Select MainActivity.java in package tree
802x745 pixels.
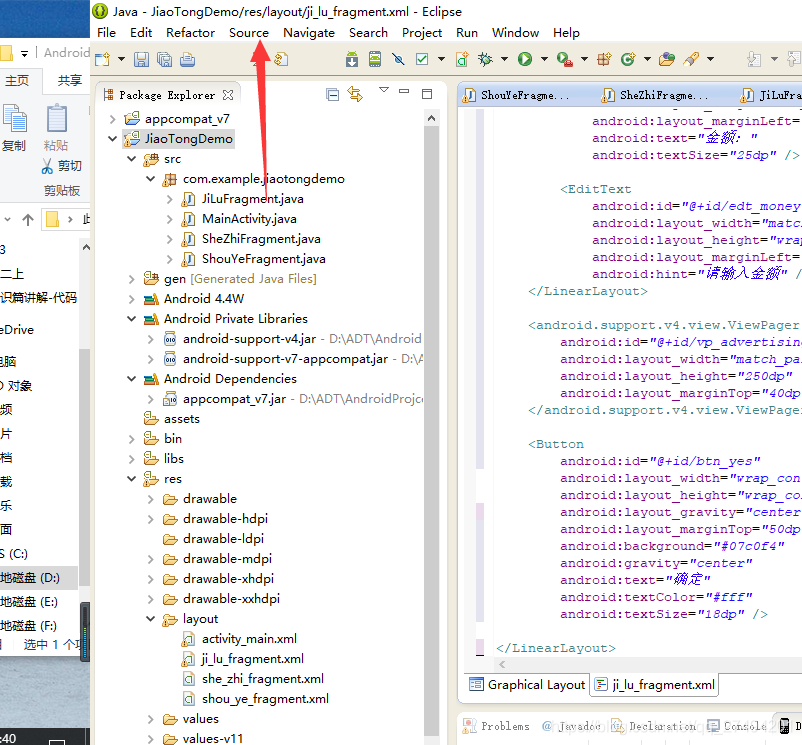[249, 219]
